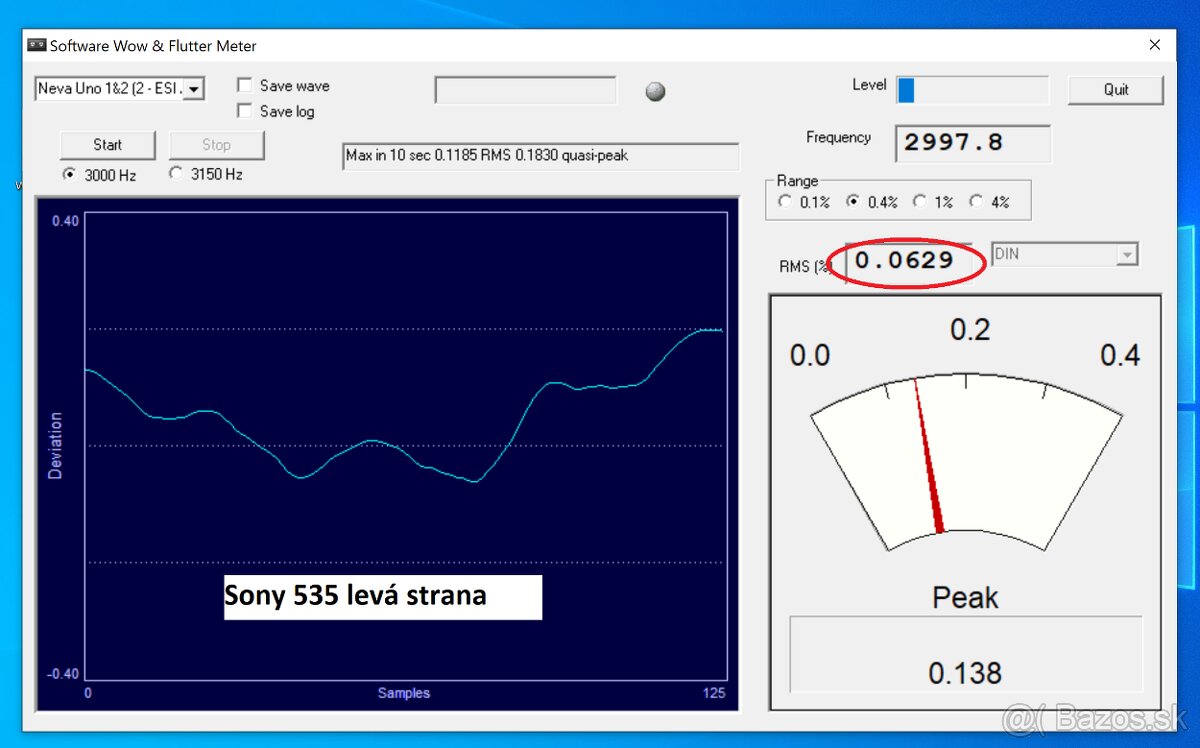Open the DIN weighting dropdown
This screenshot has height=748, width=1200.
tap(1128, 254)
